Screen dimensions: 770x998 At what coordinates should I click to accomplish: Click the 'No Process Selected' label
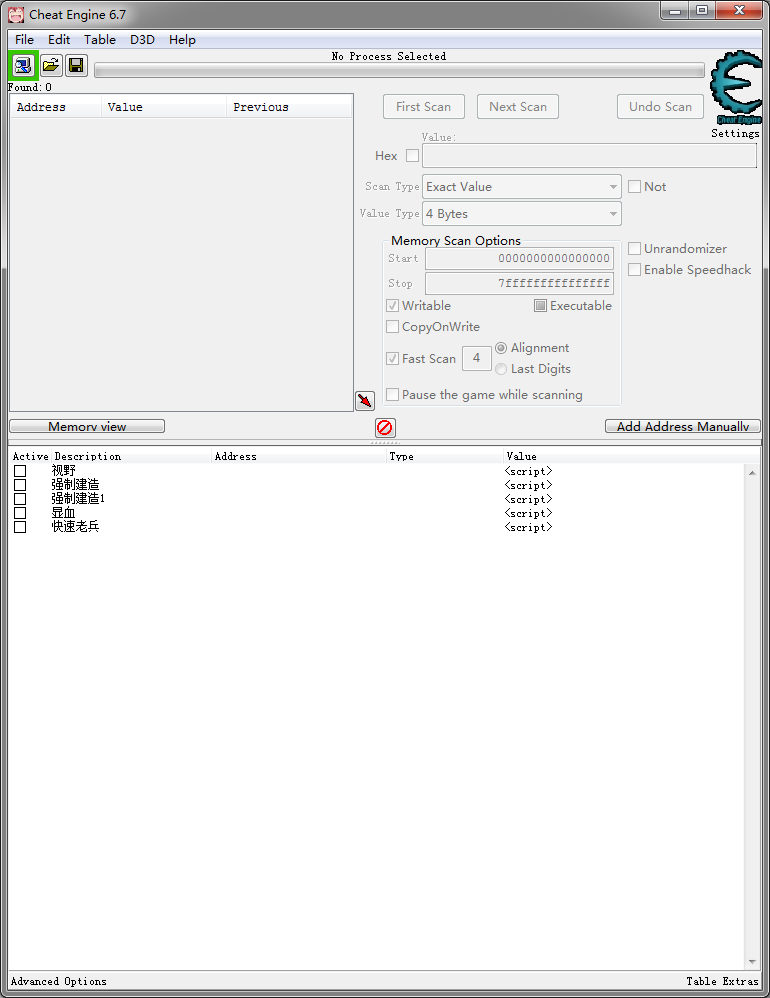389,56
